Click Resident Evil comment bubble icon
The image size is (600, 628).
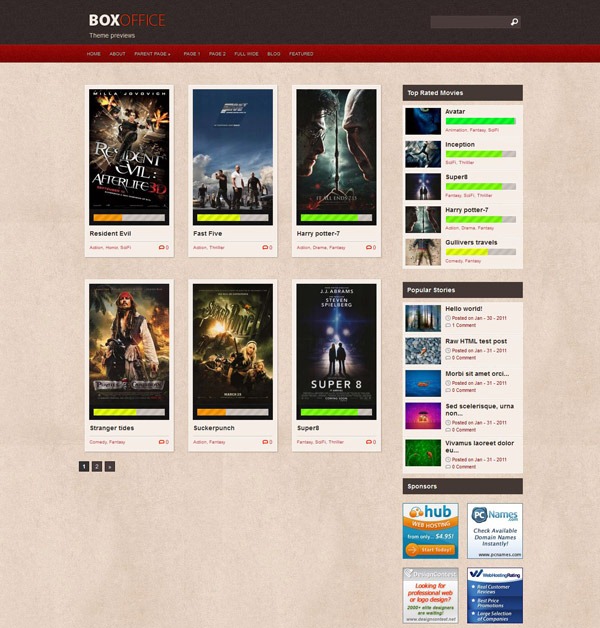click(161, 248)
